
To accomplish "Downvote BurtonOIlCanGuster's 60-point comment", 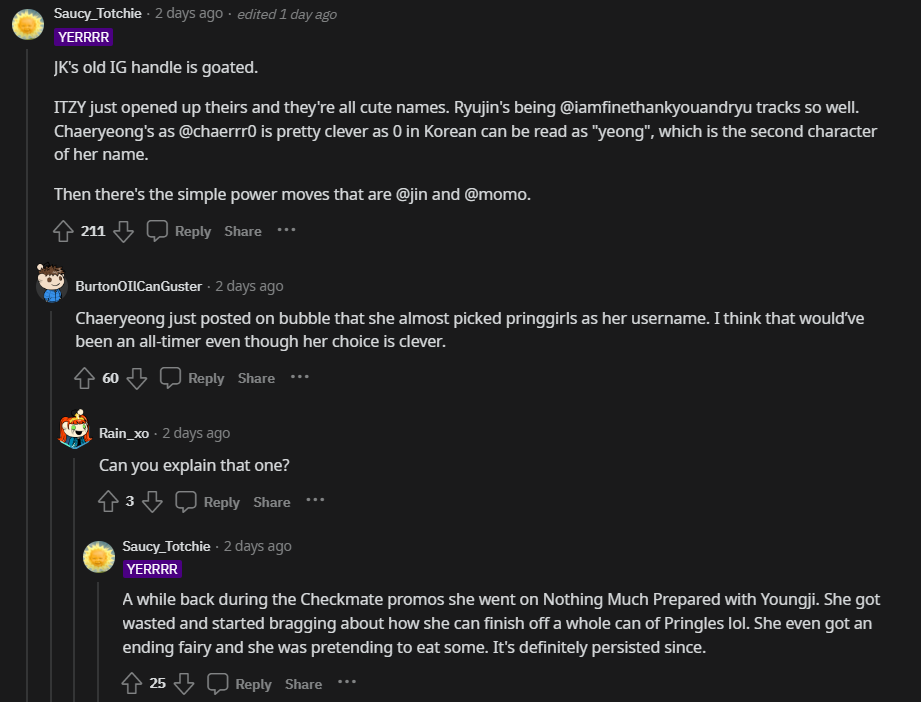I will coord(137,378).
